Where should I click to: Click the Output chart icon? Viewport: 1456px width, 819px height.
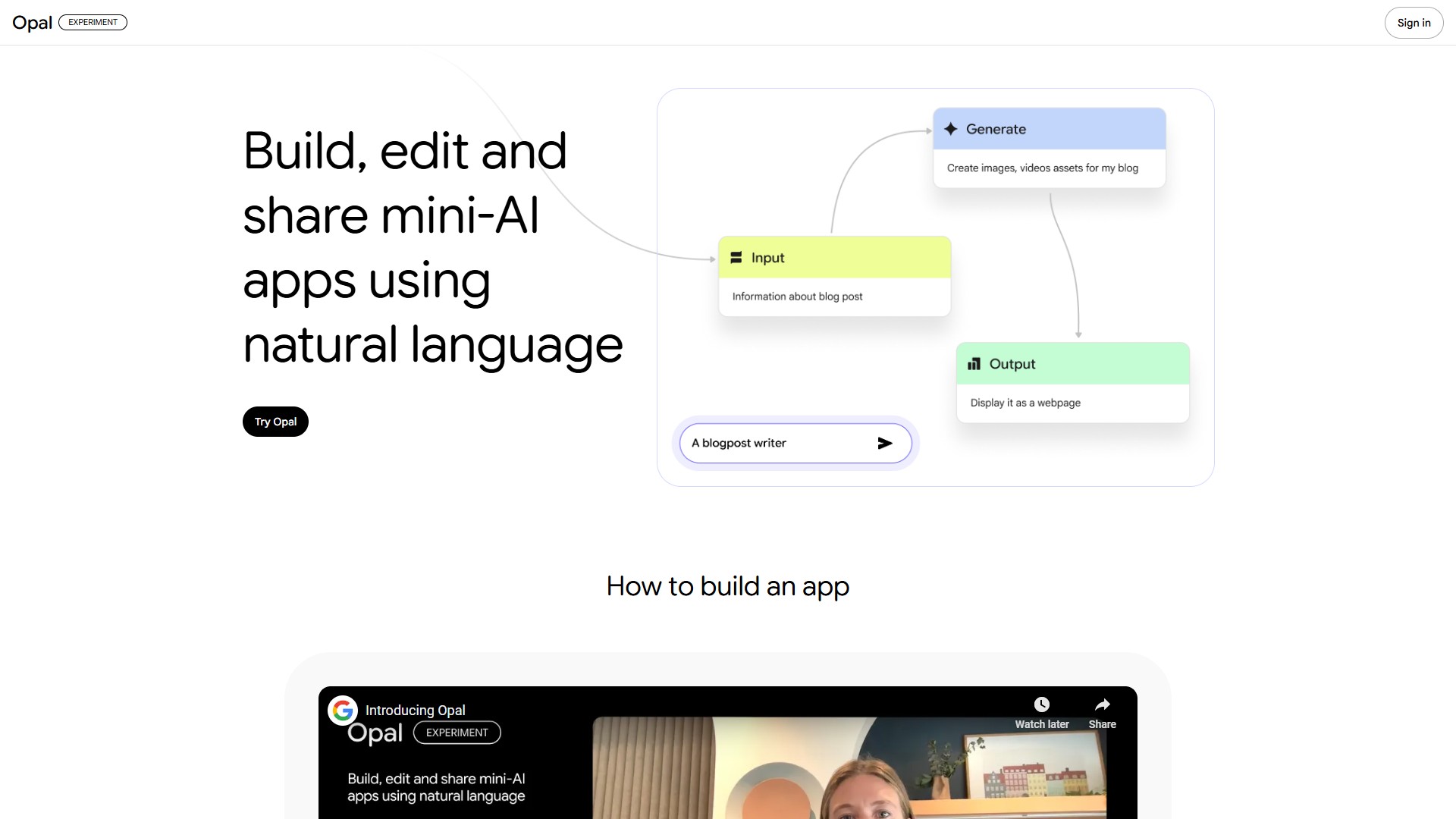[x=974, y=364]
